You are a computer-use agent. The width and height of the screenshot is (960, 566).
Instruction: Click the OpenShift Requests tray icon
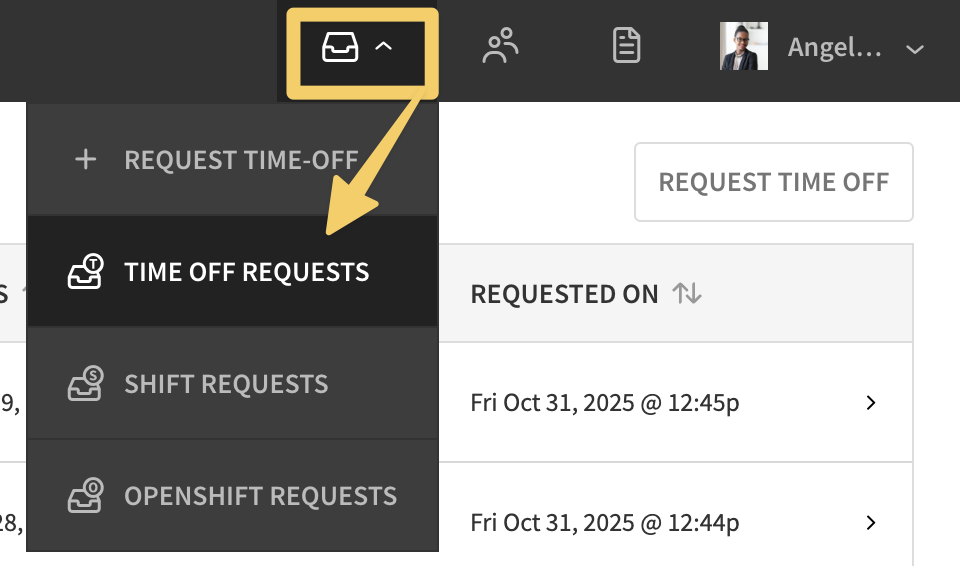pos(85,496)
